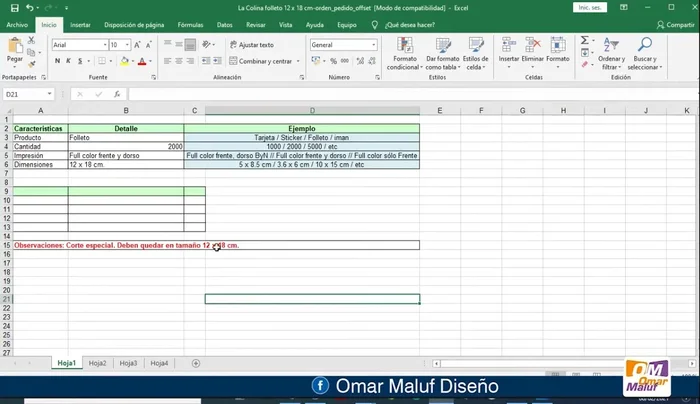Open the text orientation options

point(208,44)
